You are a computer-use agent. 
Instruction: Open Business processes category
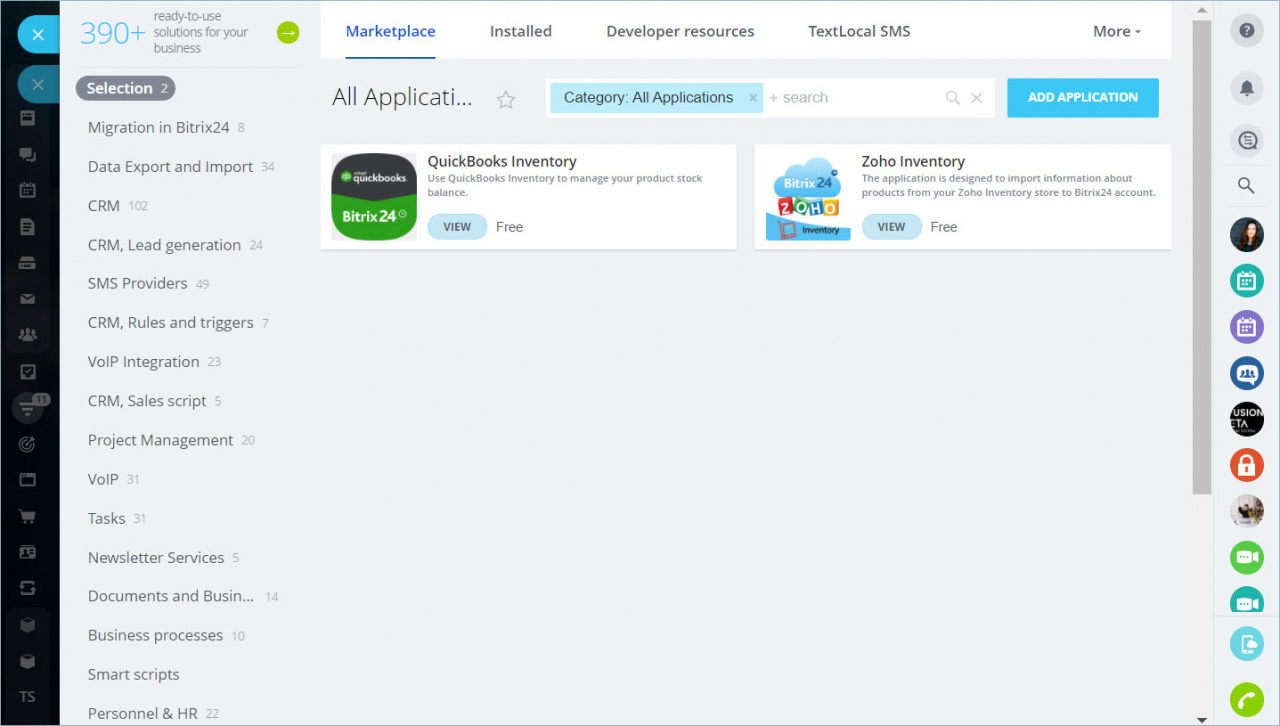coord(156,636)
